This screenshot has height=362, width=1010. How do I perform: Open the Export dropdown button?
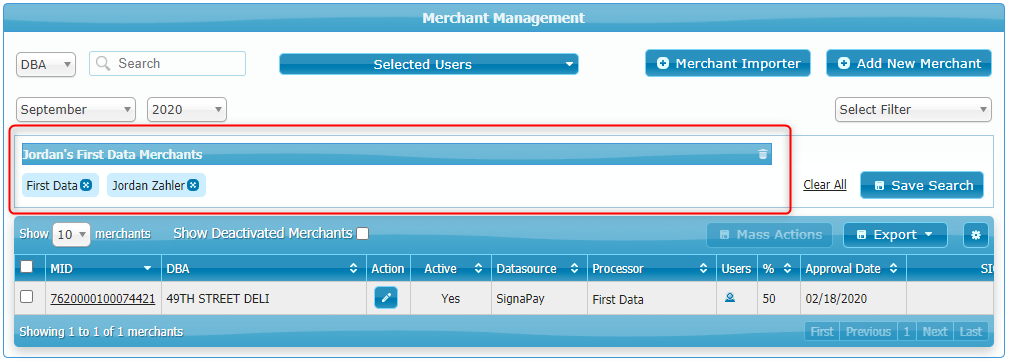point(895,235)
